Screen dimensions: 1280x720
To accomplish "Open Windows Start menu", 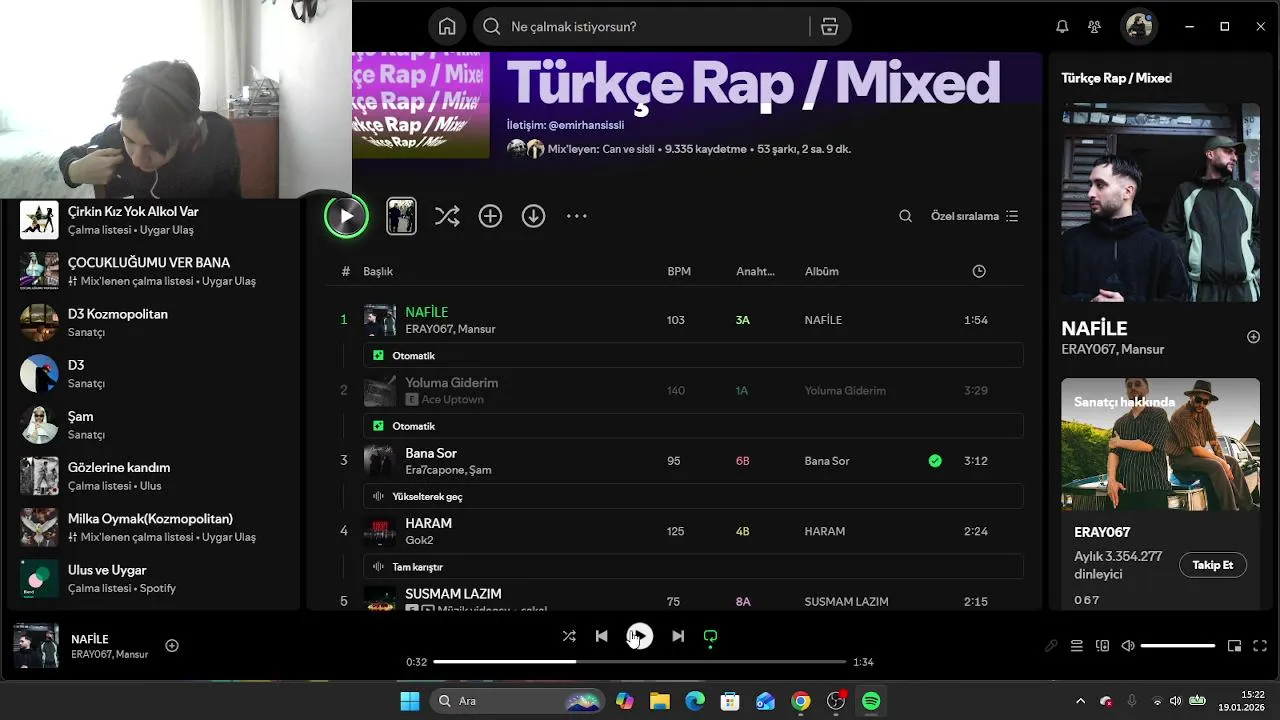I will (x=410, y=701).
